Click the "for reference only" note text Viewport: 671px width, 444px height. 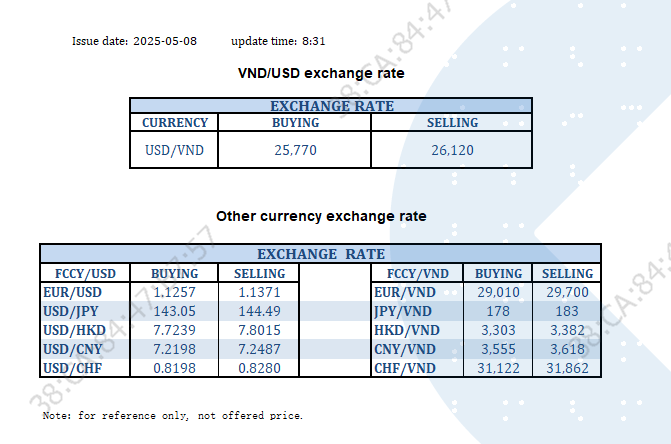click(x=172, y=415)
